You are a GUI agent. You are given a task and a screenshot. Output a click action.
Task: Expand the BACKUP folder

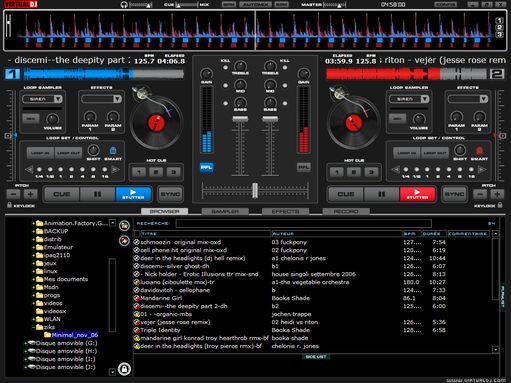click(33, 231)
